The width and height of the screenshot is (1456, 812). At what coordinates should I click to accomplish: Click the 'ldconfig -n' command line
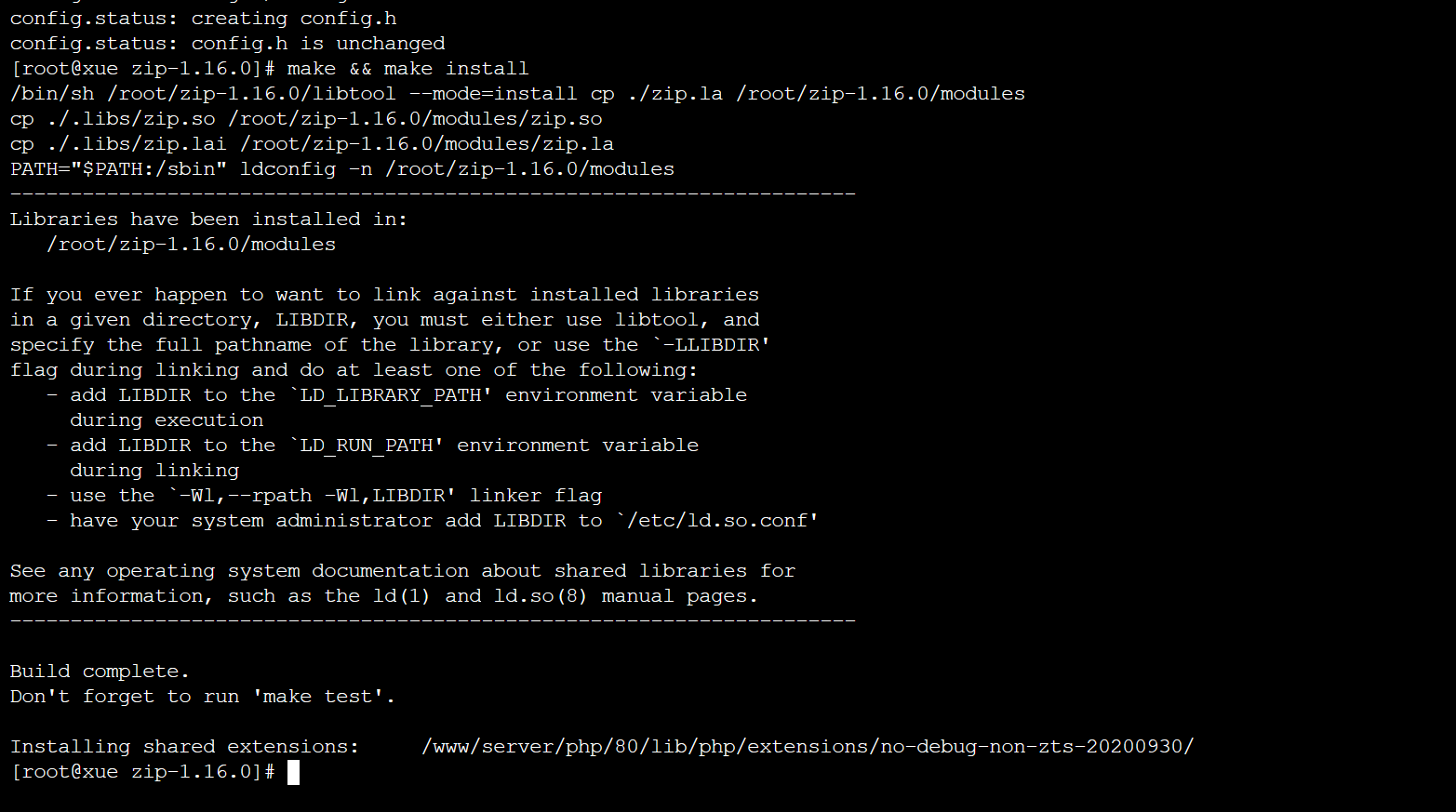(x=342, y=169)
